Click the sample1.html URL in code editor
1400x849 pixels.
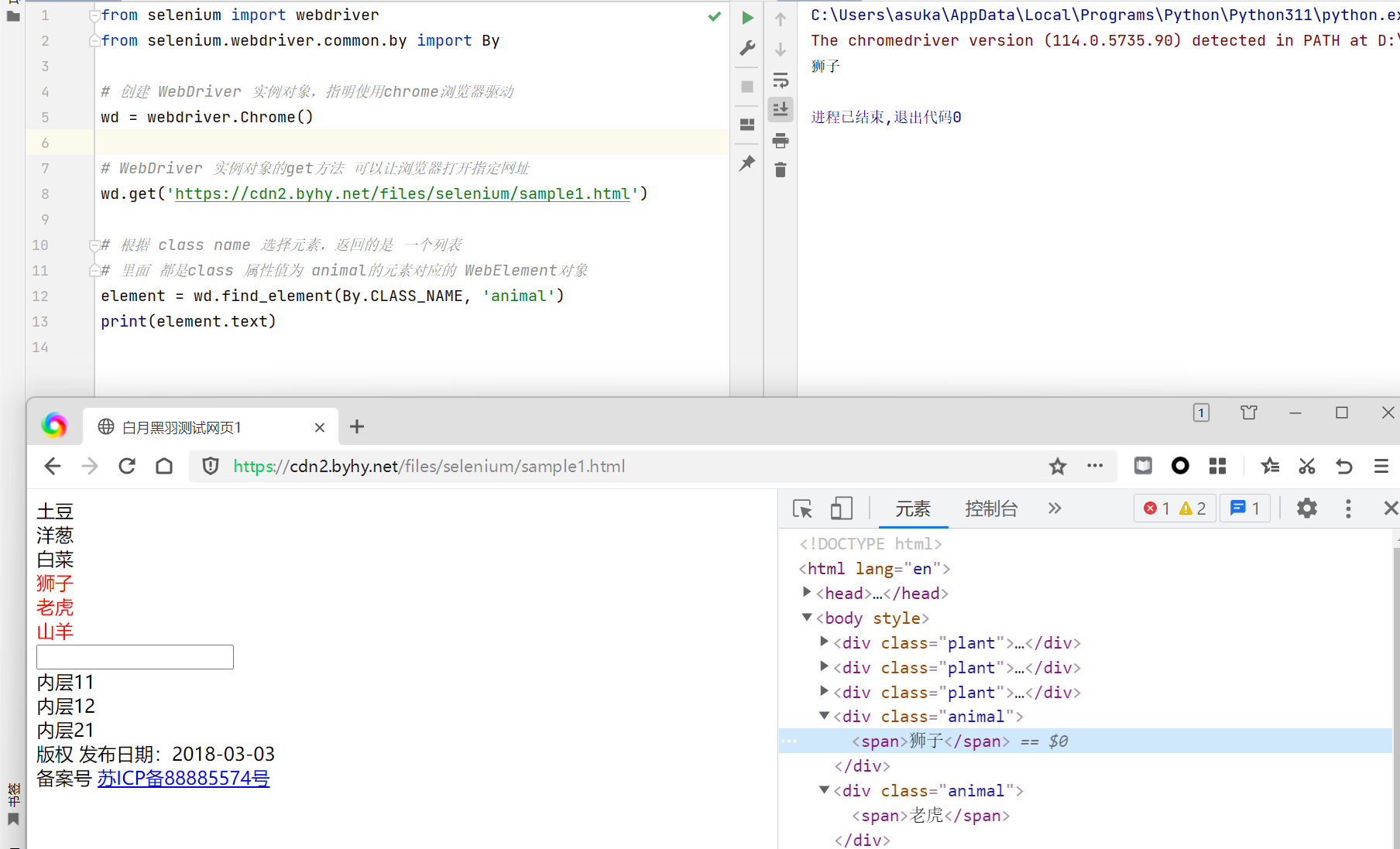tap(403, 193)
